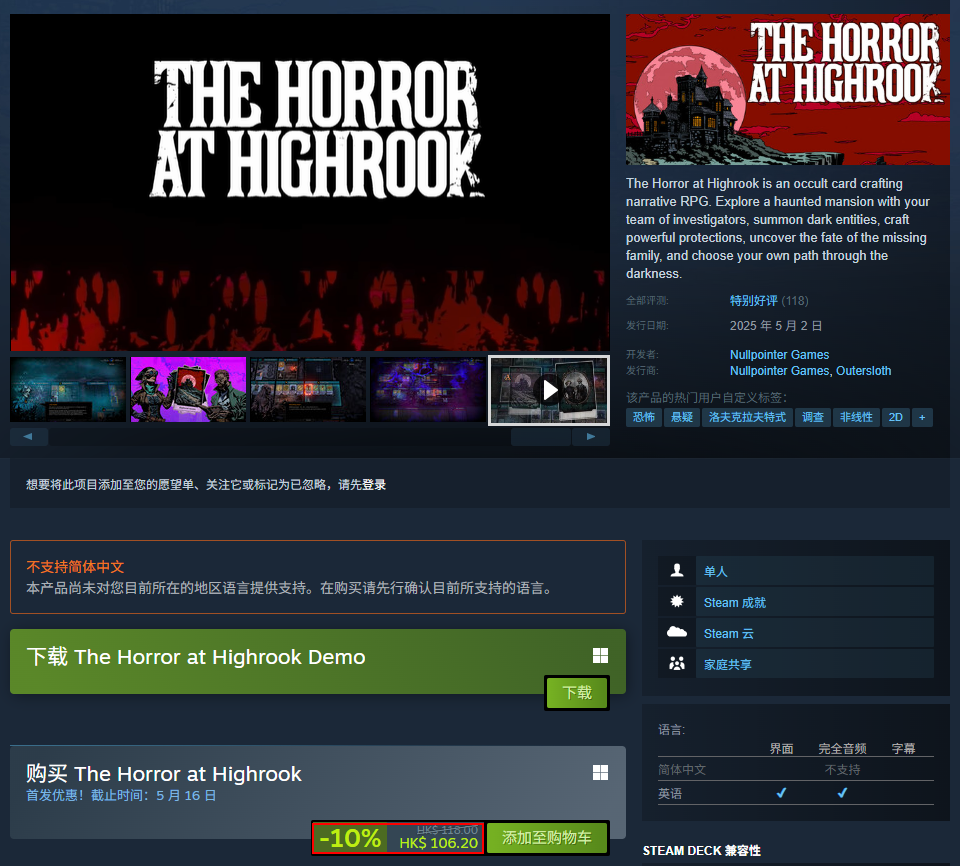Open the Outersloth publisher link
Image resolution: width=960 pixels, height=866 pixels.
click(x=863, y=371)
